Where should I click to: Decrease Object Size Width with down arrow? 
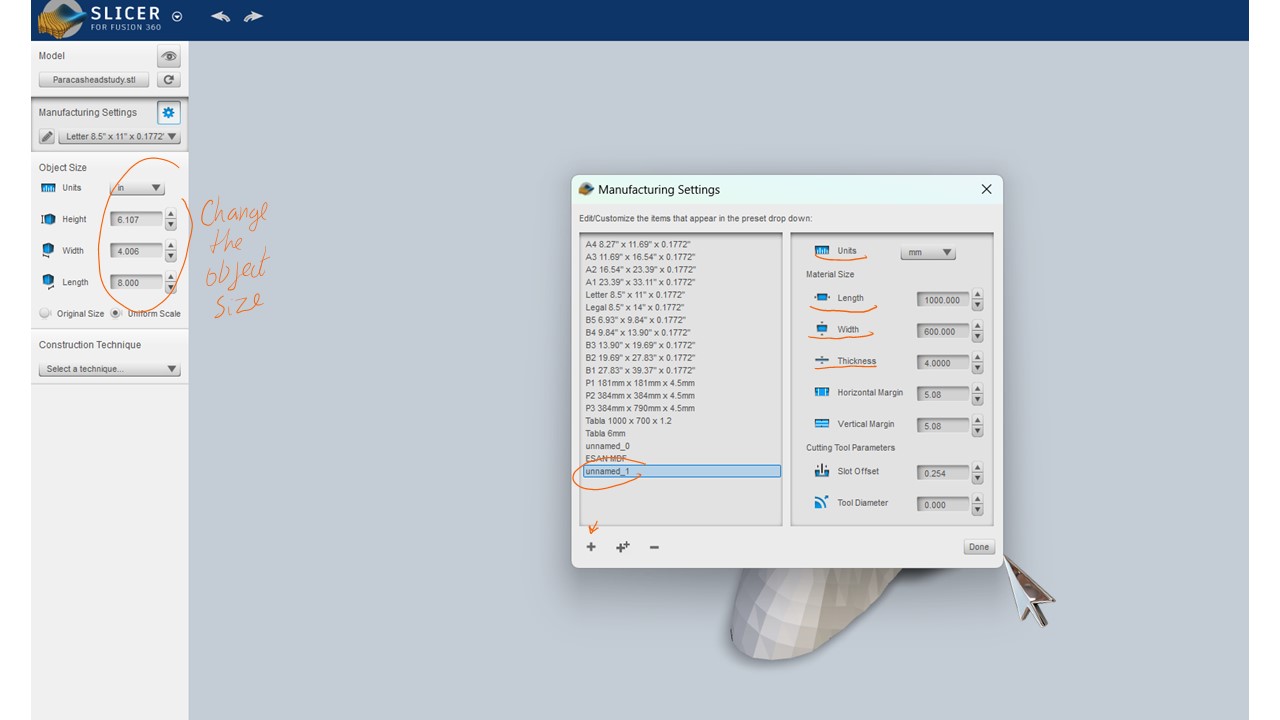pyautogui.click(x=171, y=256)
